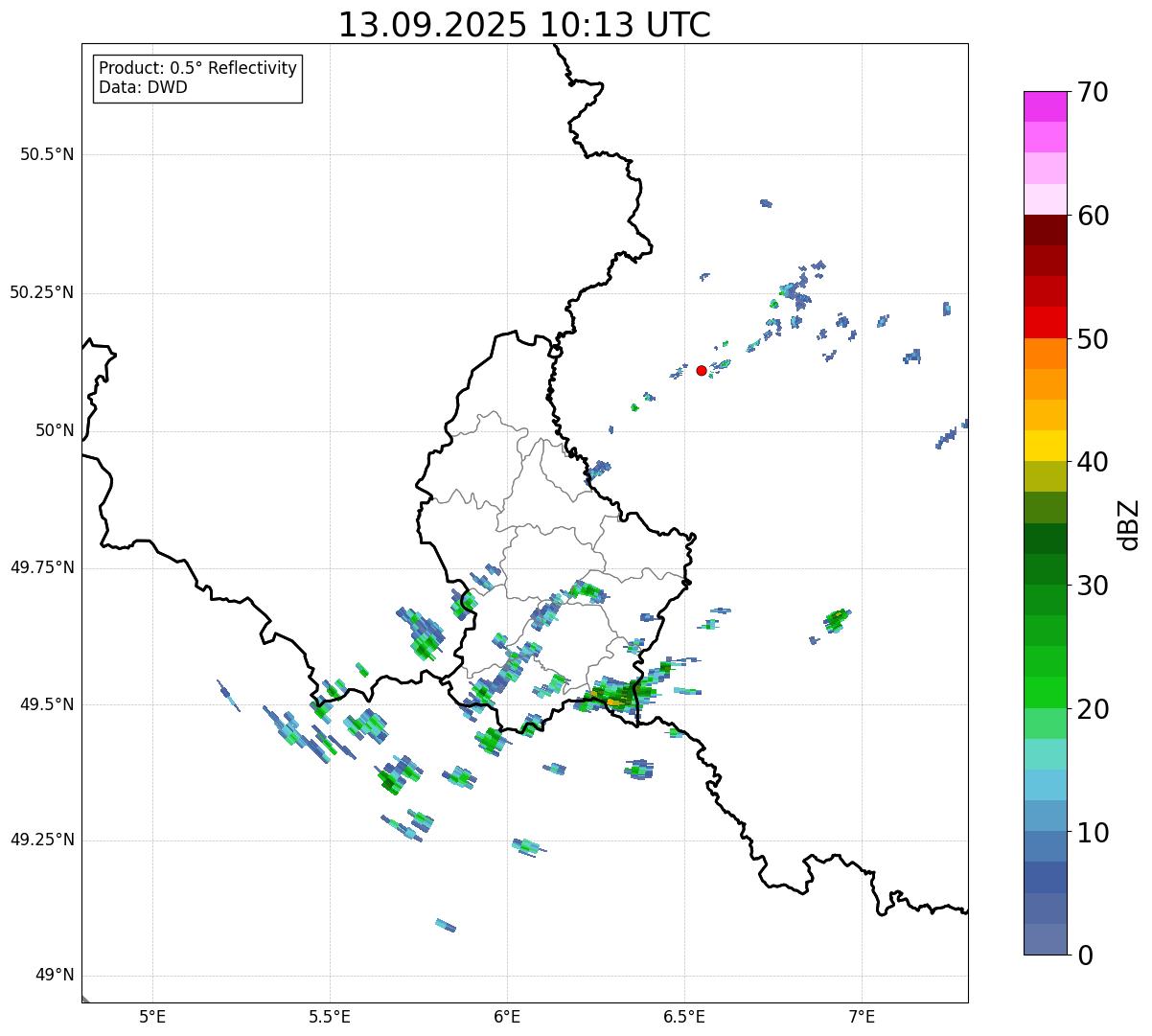Screen dimensions: 1152x1036
Task: Click the dBZ colorbar axis label
Action: tap(1129, 524)
